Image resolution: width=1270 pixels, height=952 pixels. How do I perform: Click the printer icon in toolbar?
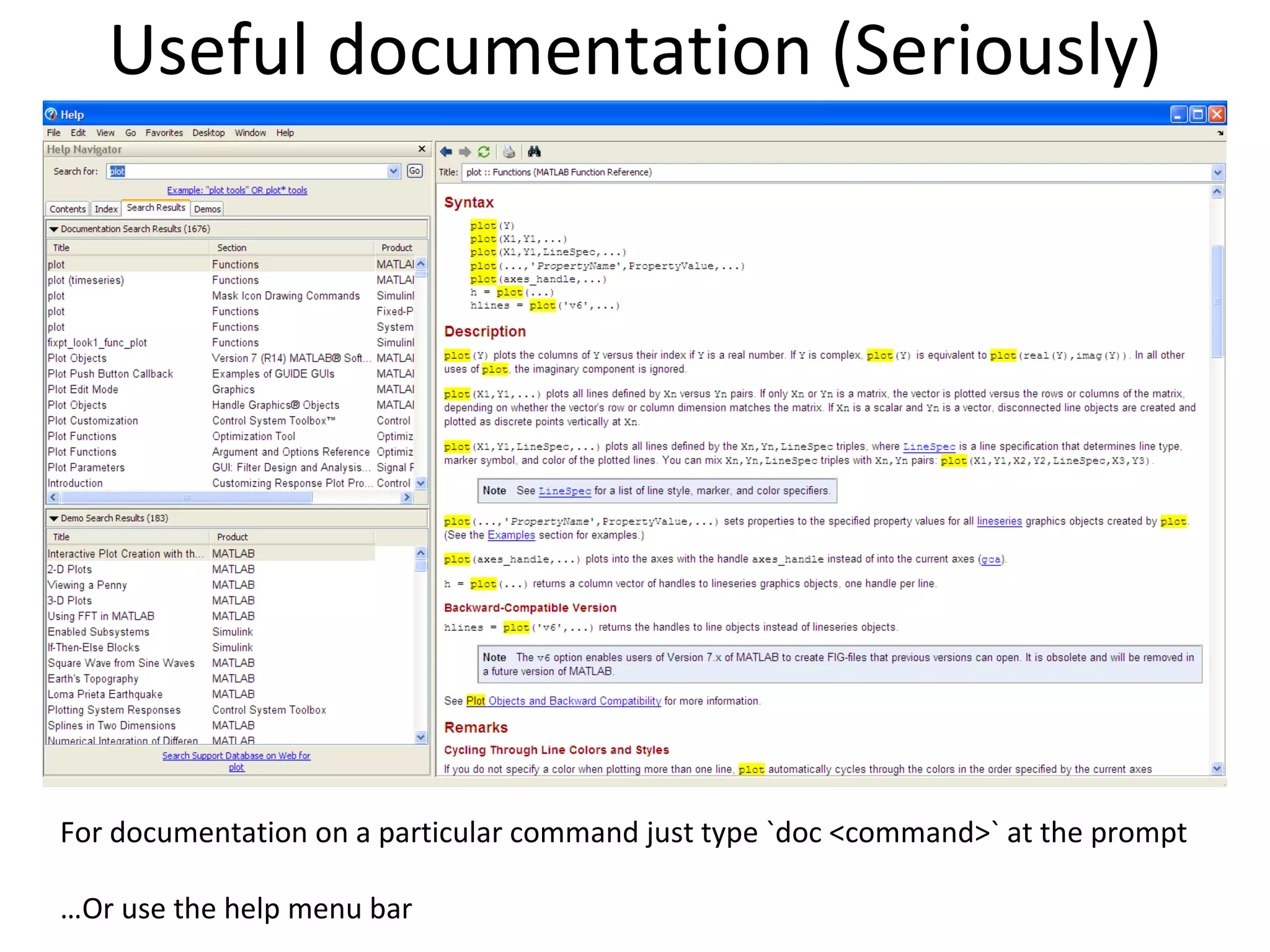coord(509,152)
